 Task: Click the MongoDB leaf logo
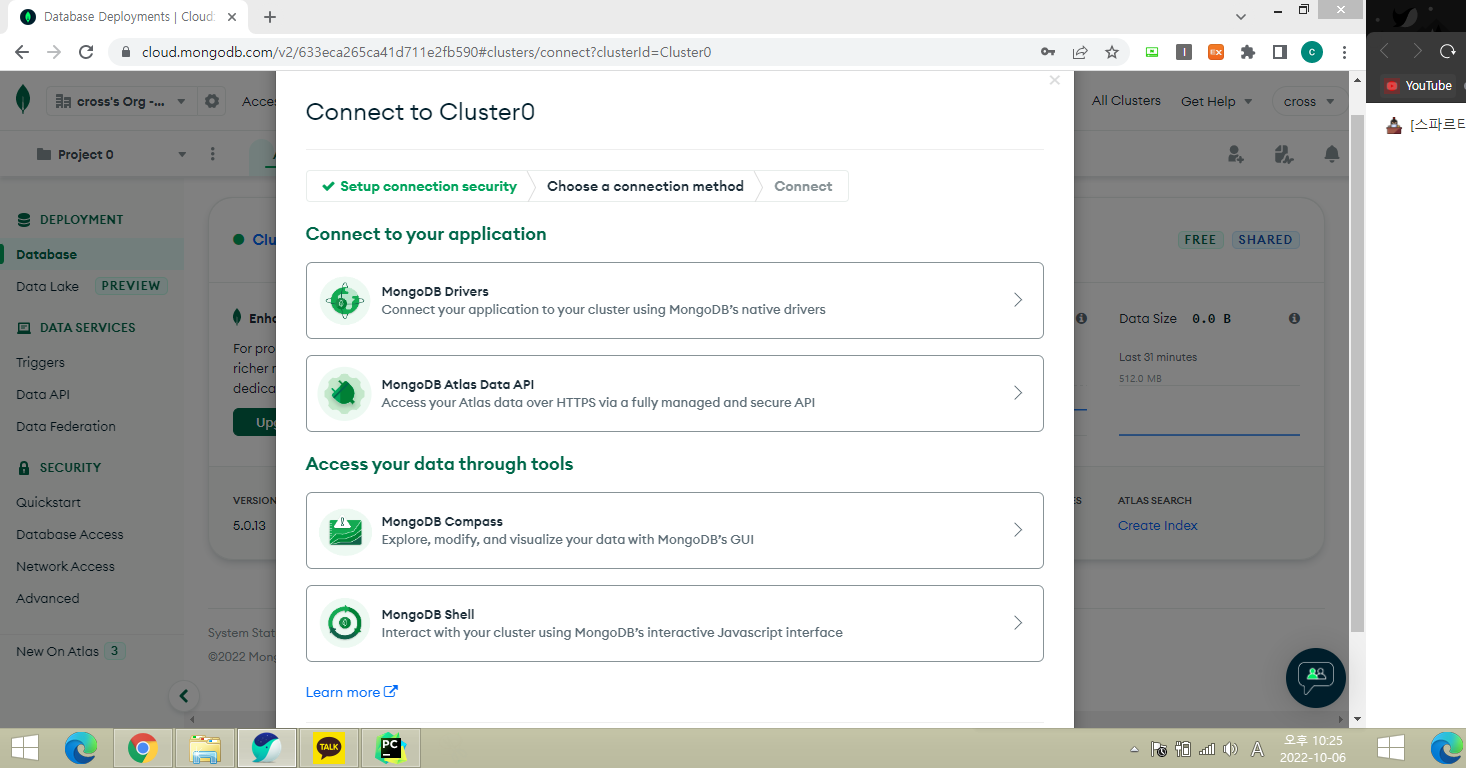point(23,100)
